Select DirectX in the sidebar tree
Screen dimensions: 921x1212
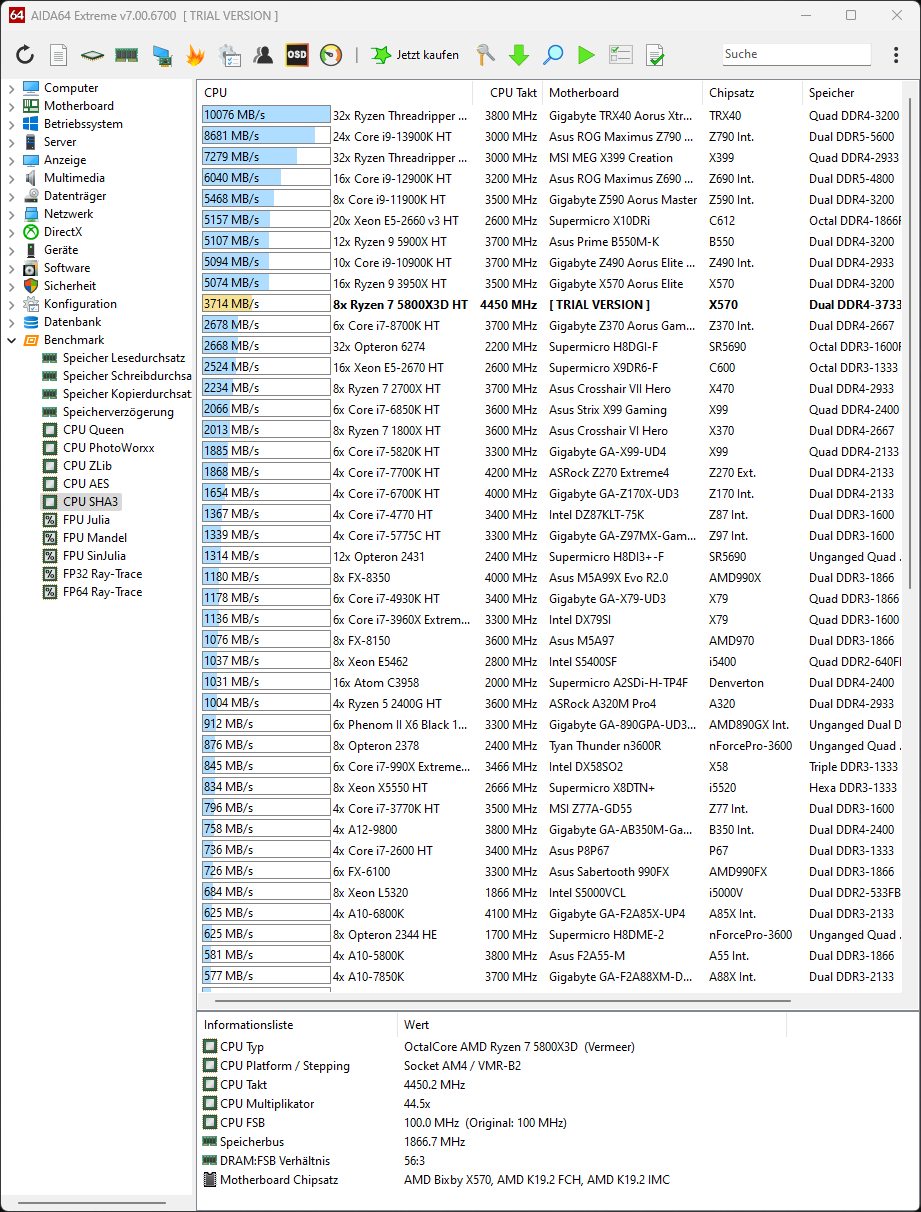point(62,232)
